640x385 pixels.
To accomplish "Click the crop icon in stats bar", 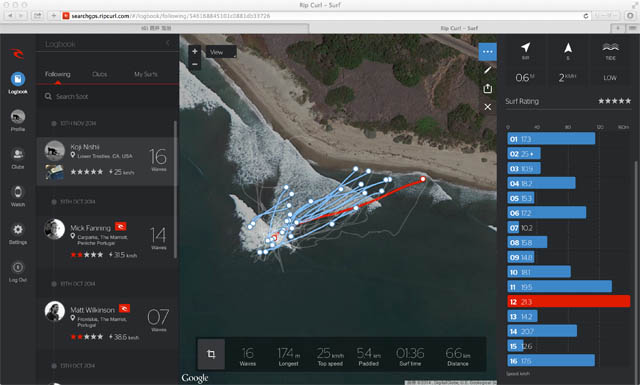I will [211, 354].
